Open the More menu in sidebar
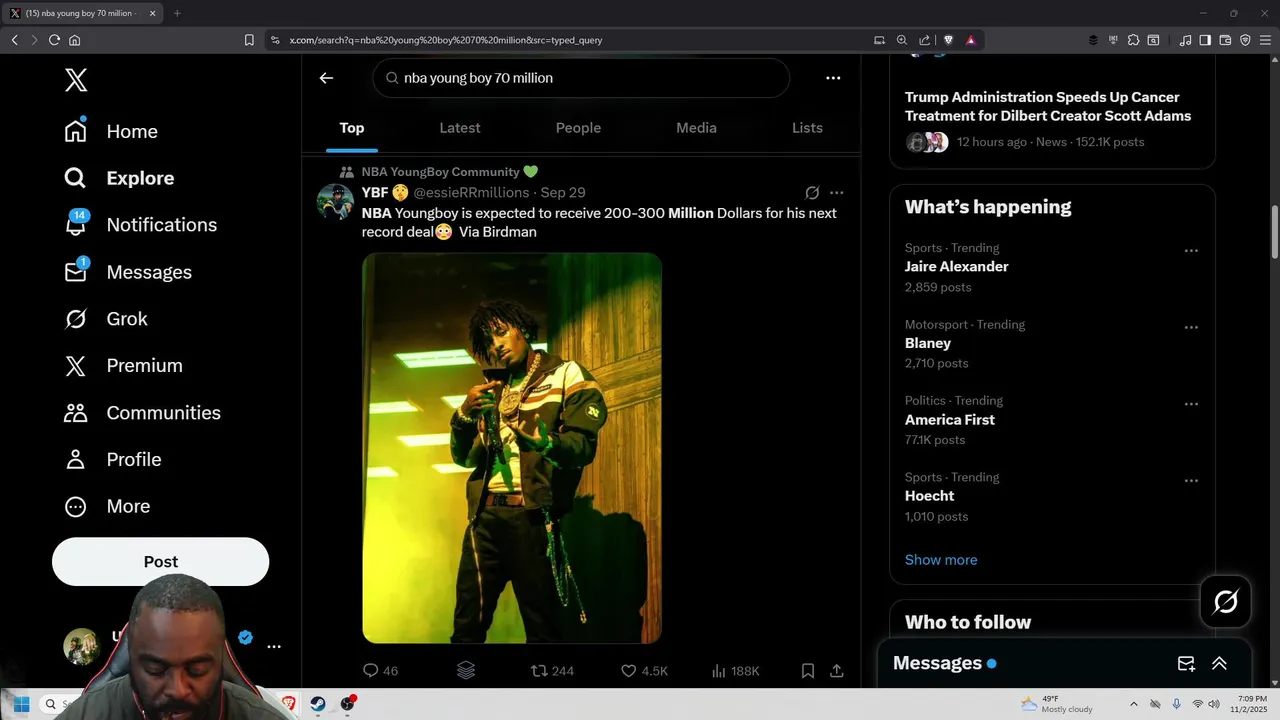 pyautogui.click(x=106, y=507)
